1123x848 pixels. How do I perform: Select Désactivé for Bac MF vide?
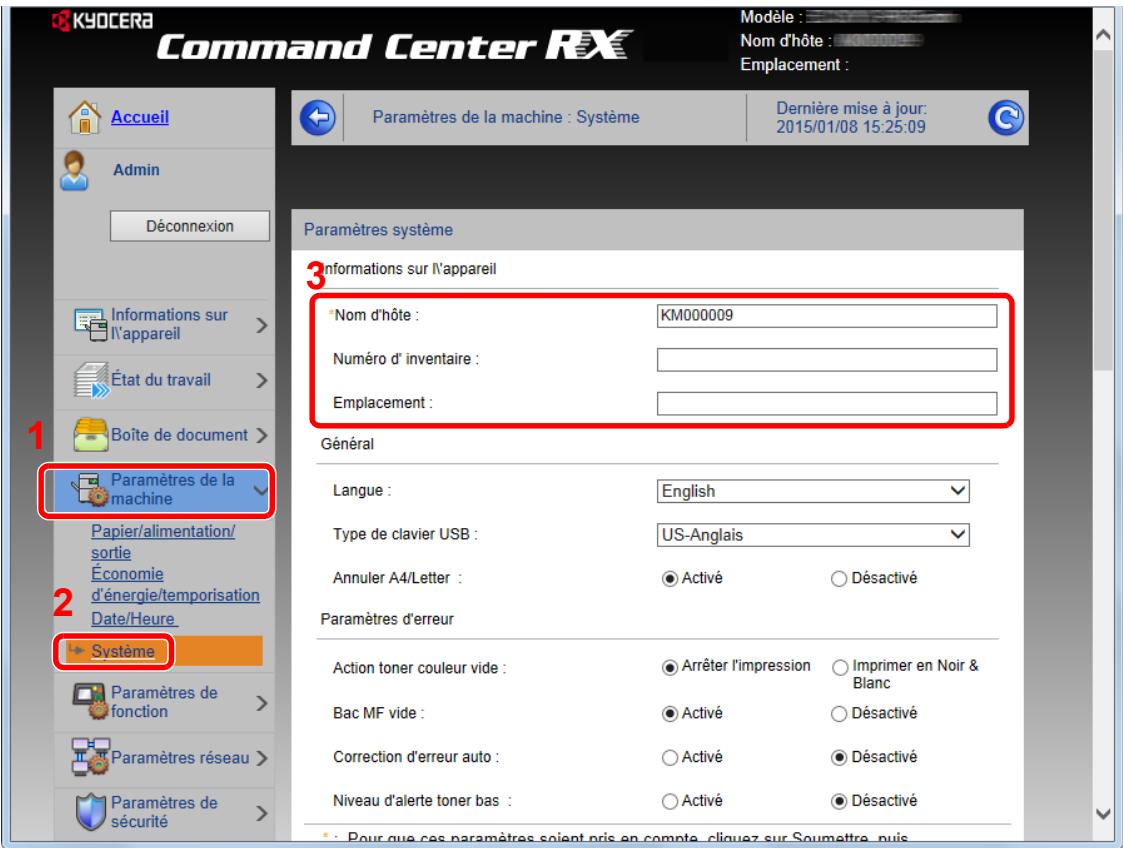click(x=839, y=714)
